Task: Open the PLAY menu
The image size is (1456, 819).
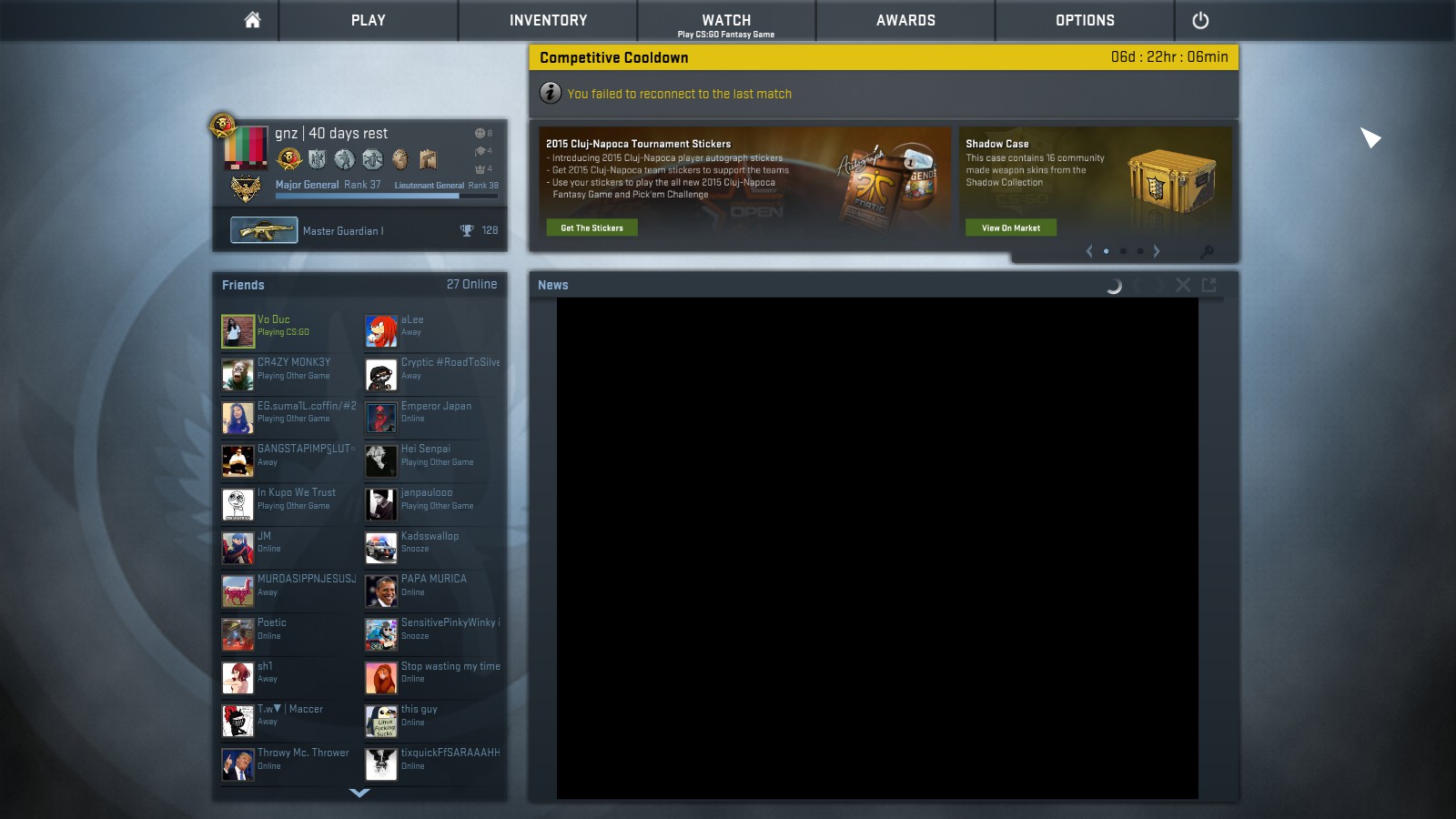Action: pos(369,20)
